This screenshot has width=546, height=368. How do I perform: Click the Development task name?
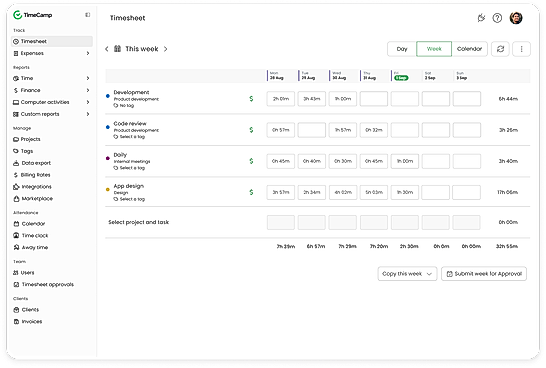click(131, 92)
